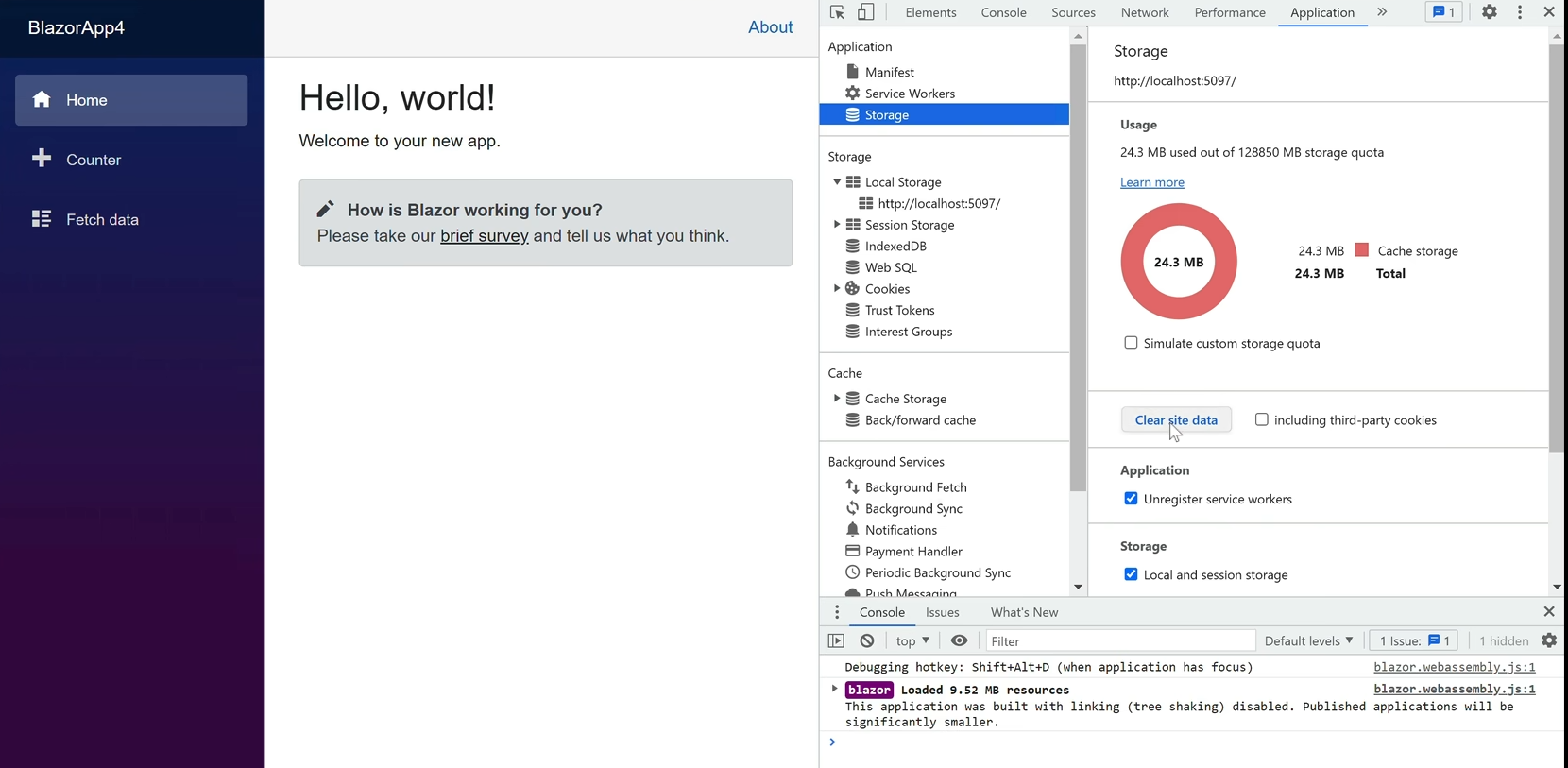
Task: Toggle the device toolbar icon
Action: (x=865, y=12)
